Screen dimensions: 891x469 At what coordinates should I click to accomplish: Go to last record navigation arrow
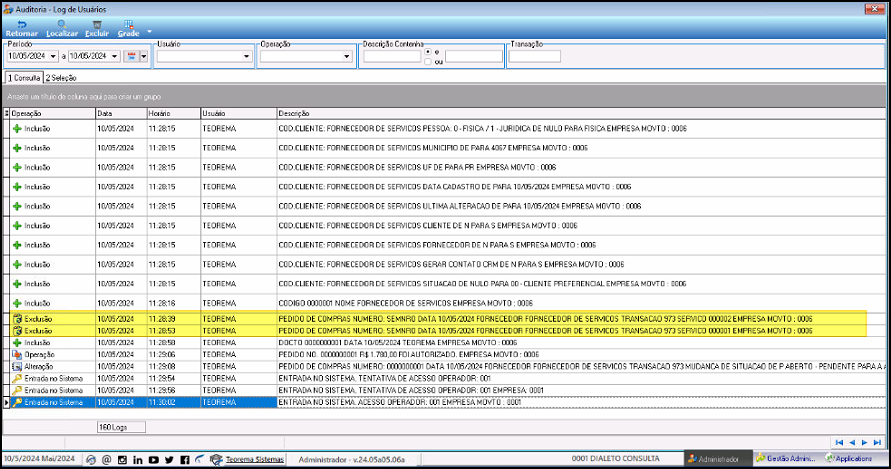[x=877, y=442]
